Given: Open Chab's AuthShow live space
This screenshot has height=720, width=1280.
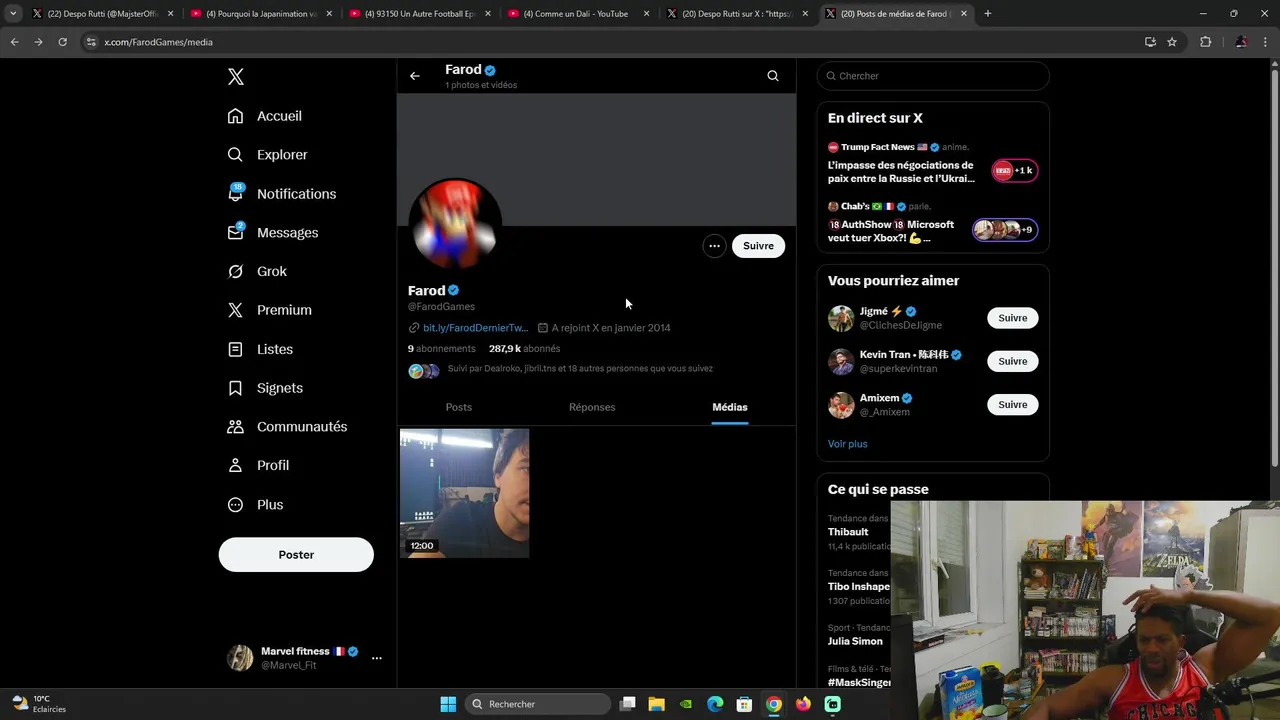Looking at the screenshot, I should pos(932,222).
